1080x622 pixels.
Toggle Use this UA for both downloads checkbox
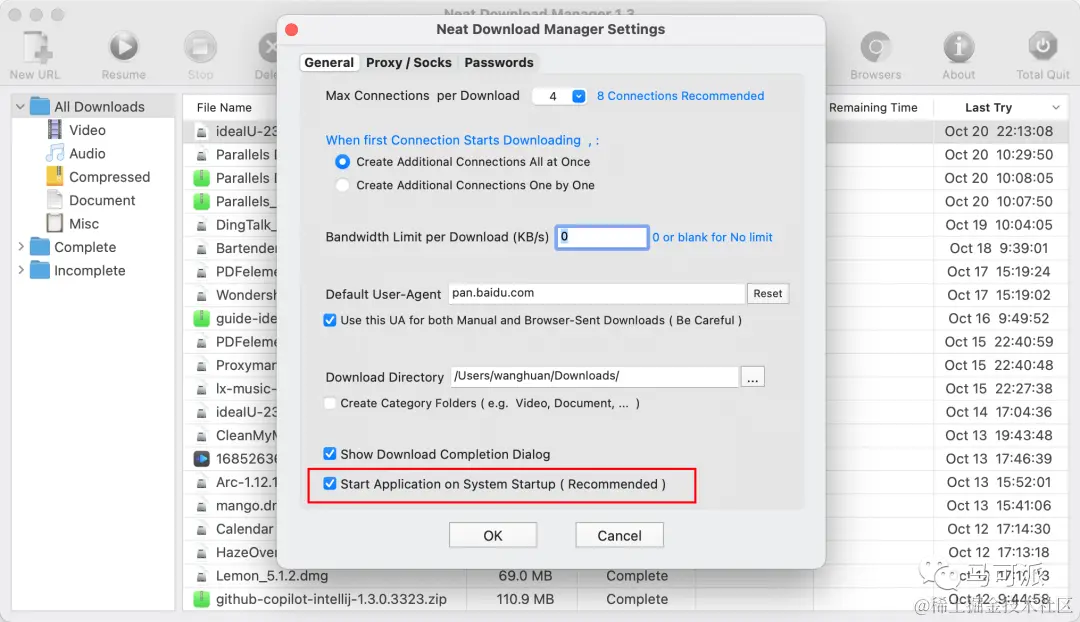coord(330,320)
